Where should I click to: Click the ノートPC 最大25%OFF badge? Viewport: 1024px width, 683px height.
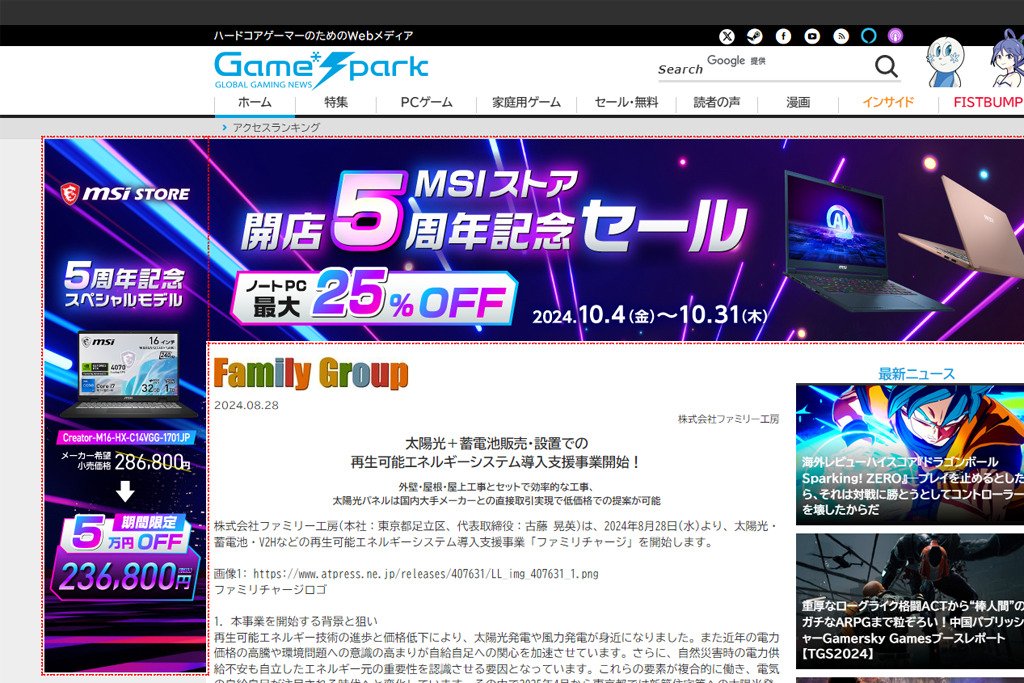(374, 297)
